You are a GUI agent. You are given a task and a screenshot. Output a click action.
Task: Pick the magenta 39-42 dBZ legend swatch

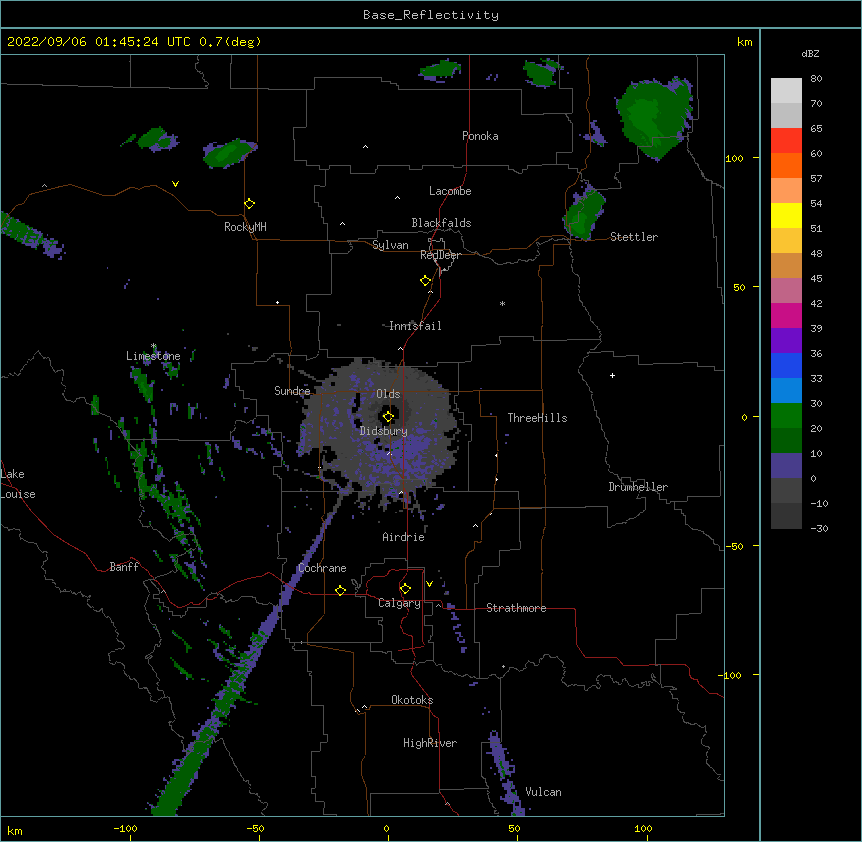point(786,315)
